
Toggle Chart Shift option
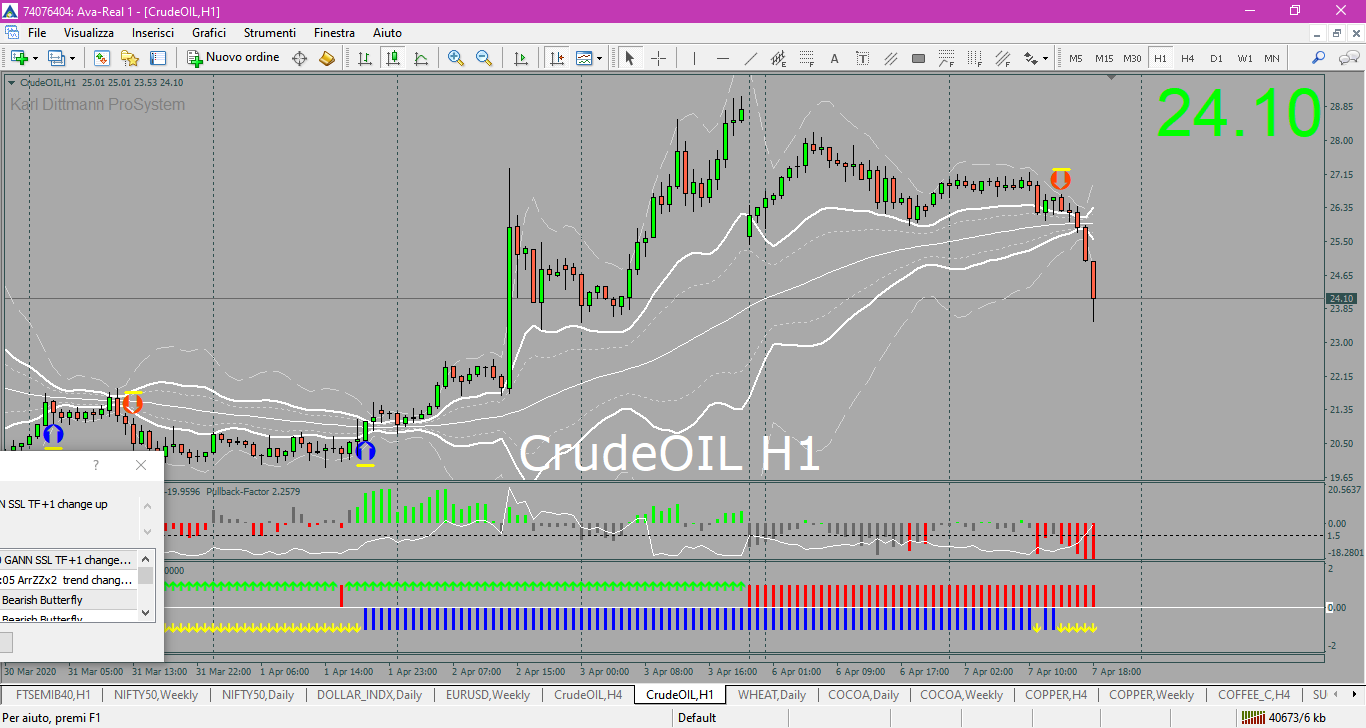coord(556,58)
